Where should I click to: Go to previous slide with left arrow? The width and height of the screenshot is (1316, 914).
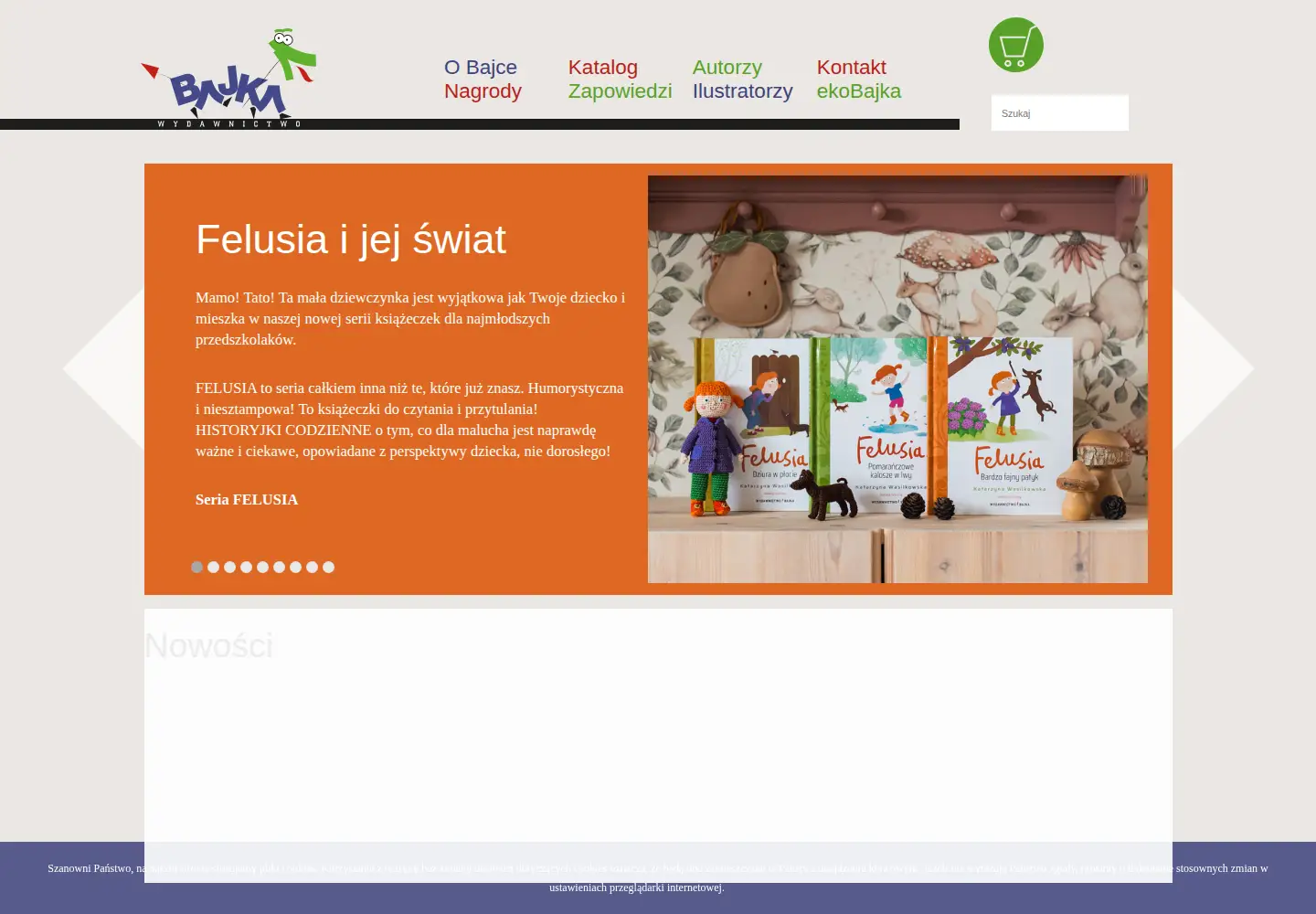tap(103, 368)
